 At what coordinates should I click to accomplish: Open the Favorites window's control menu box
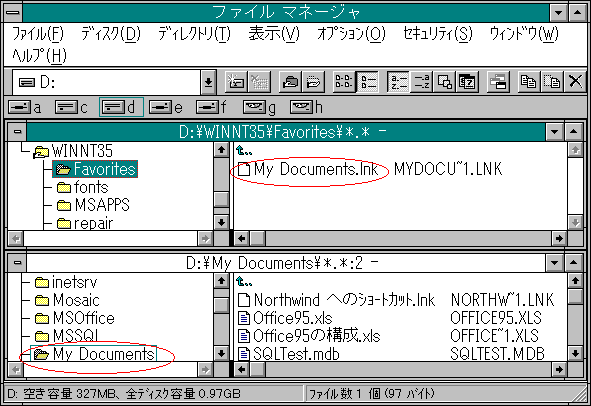17,132
